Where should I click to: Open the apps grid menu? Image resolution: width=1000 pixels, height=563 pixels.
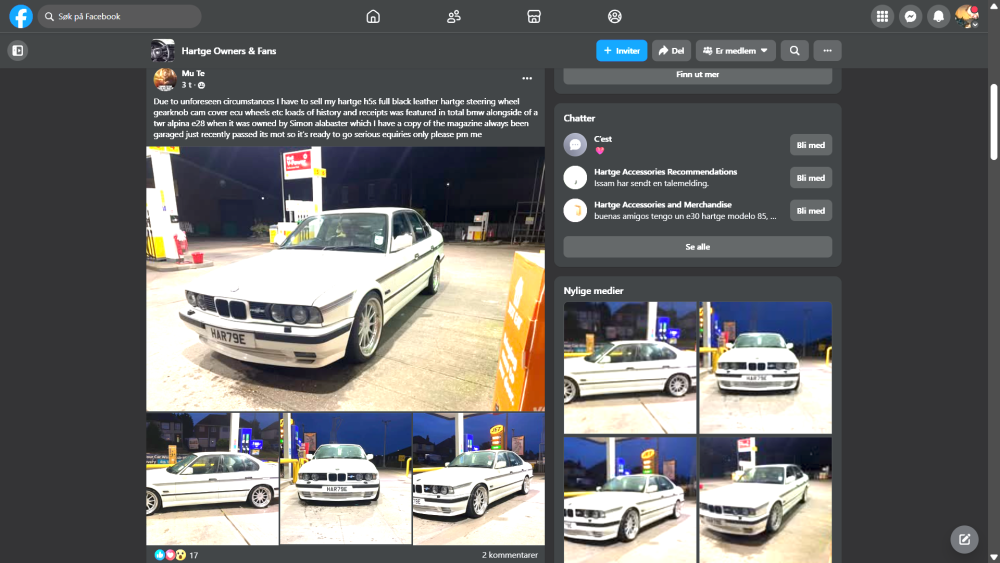882,16
